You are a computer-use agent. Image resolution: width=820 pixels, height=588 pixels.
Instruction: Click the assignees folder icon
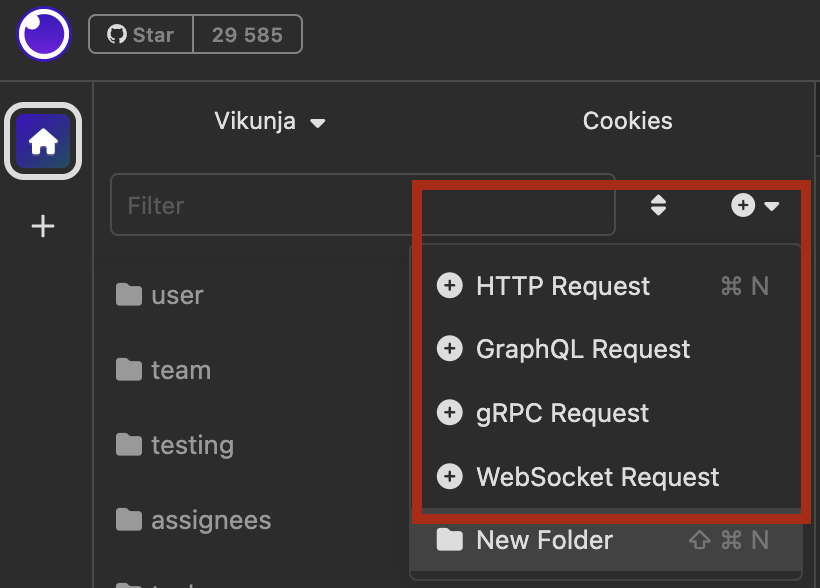(x=128, y=520)
